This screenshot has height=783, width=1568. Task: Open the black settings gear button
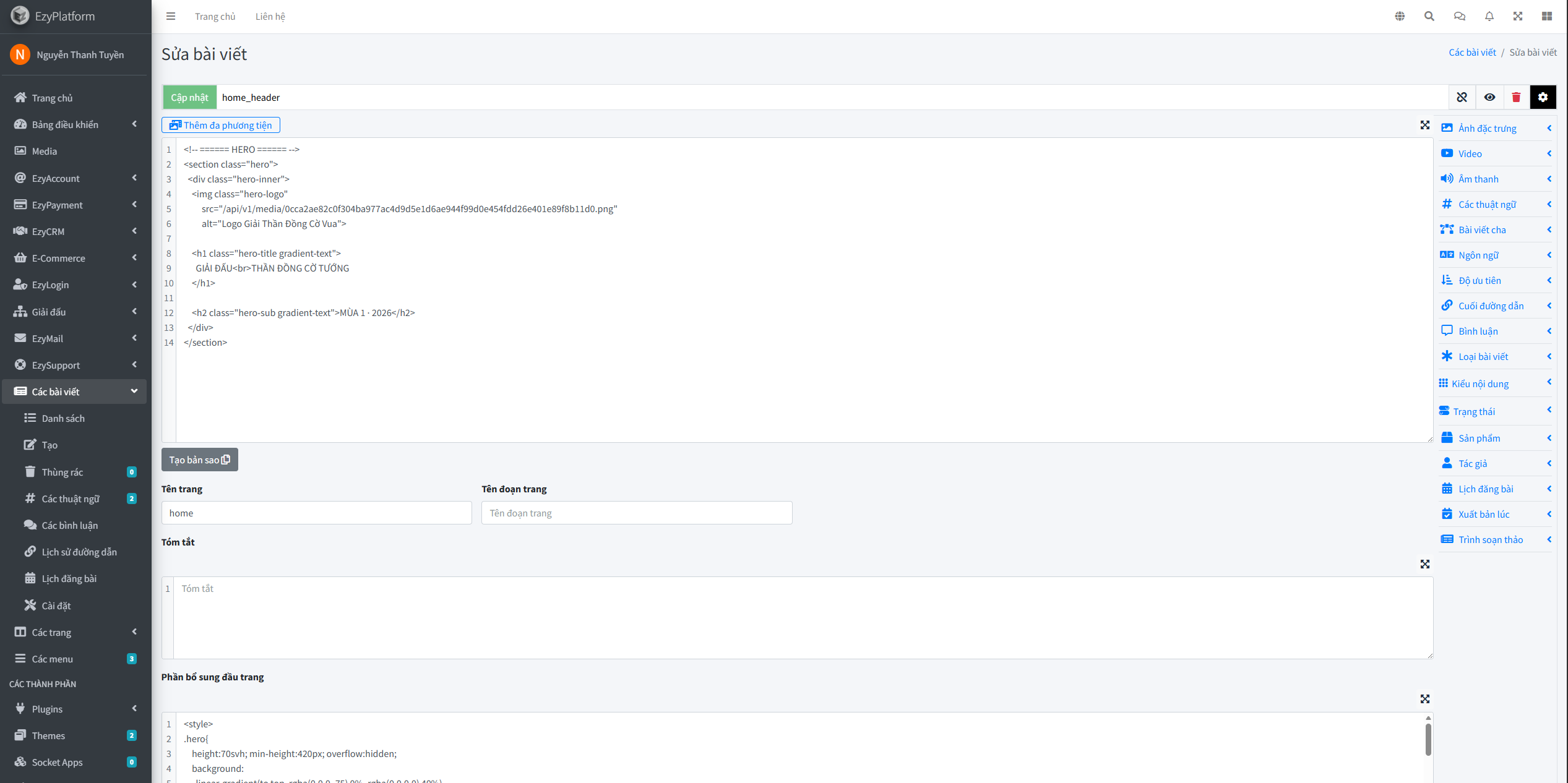click(1543, 97)
